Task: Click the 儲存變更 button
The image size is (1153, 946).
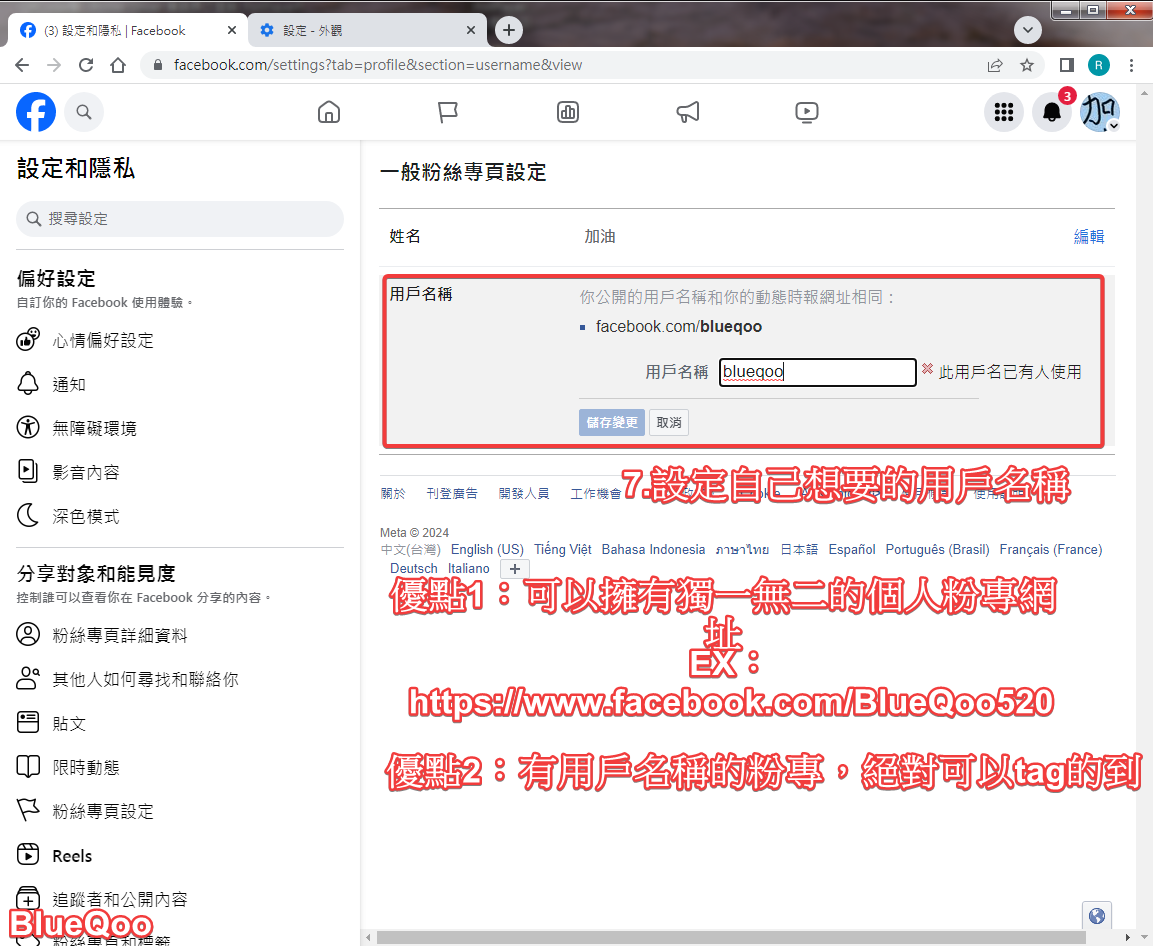Action: coord(611,422)
